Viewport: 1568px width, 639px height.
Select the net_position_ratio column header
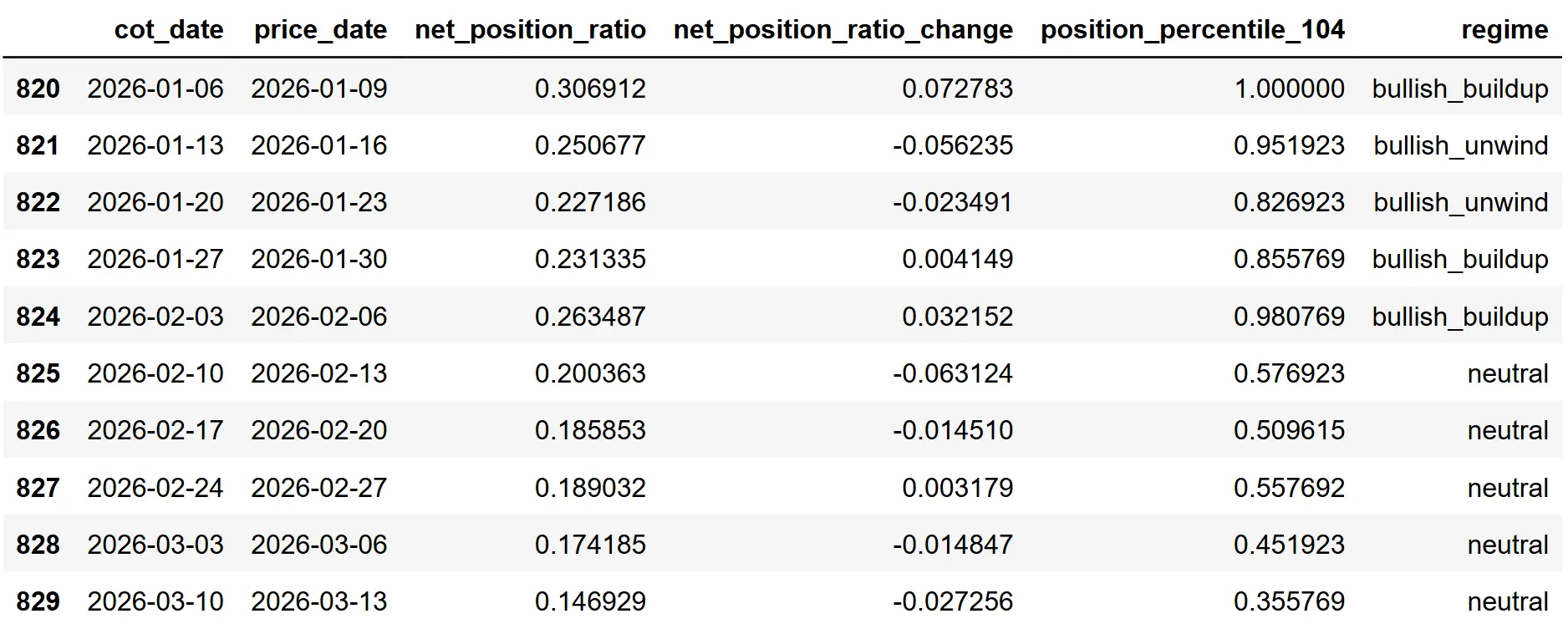(x=530, y=30)
